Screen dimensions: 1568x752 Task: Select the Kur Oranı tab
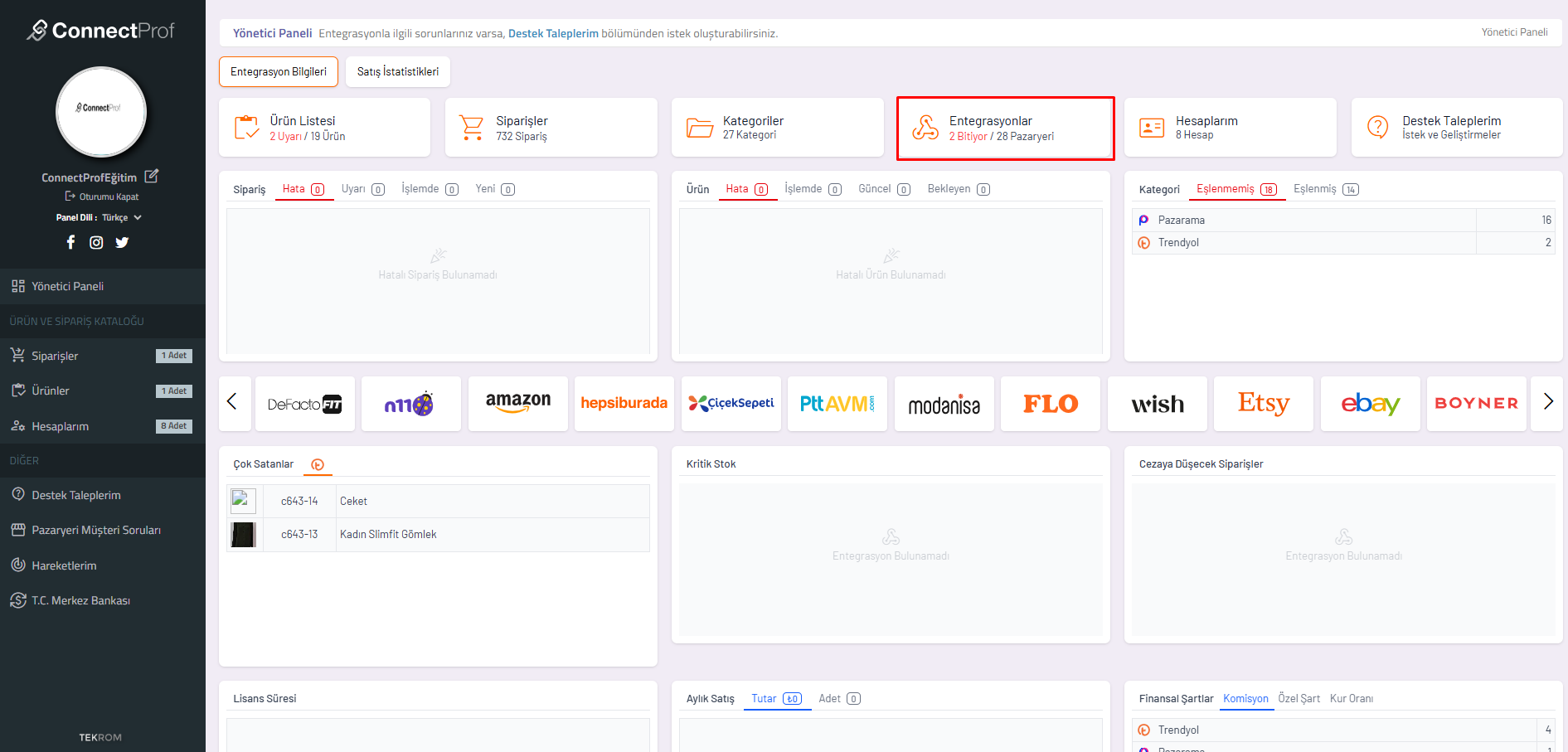pos(1352,699)
